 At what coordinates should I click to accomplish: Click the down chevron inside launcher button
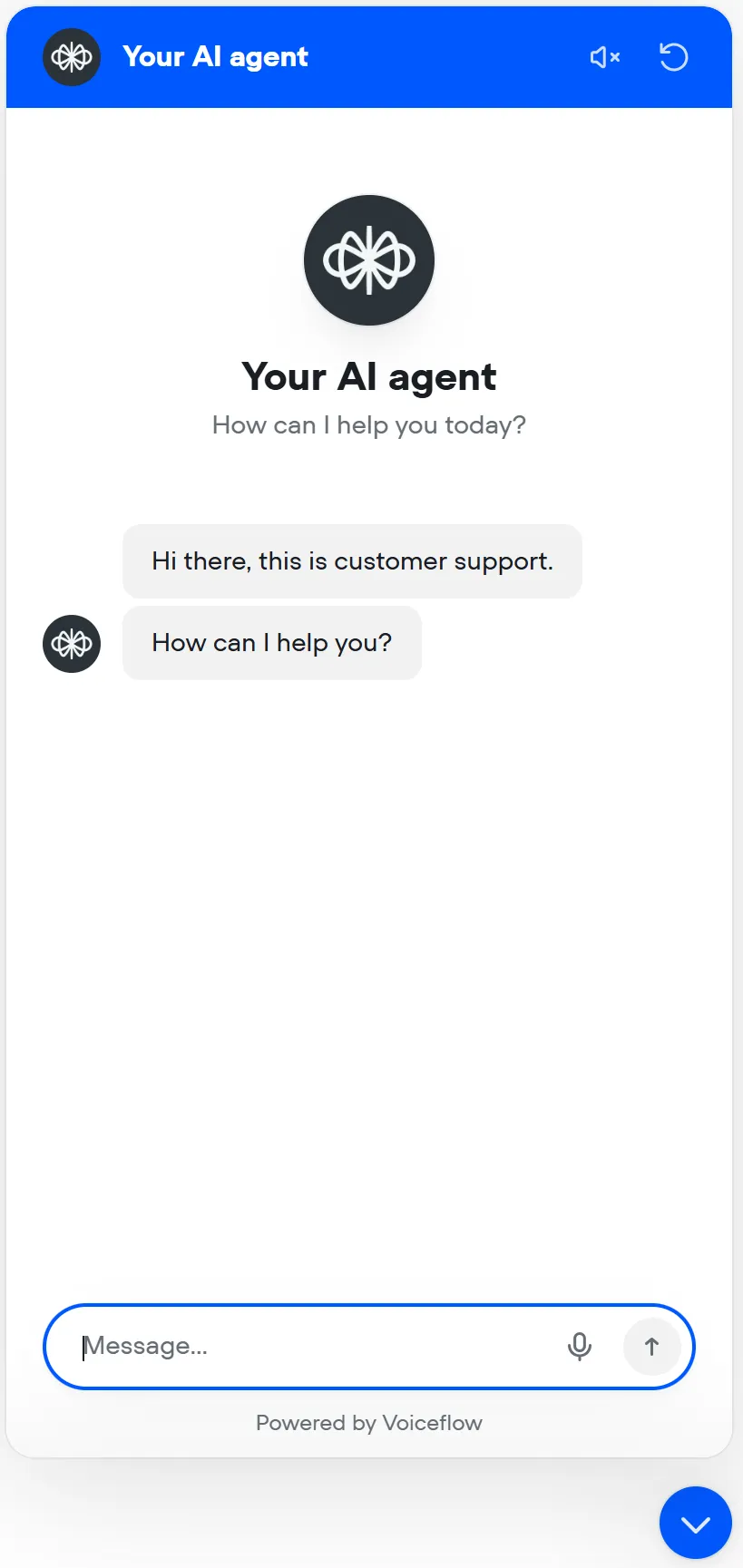696,1524
